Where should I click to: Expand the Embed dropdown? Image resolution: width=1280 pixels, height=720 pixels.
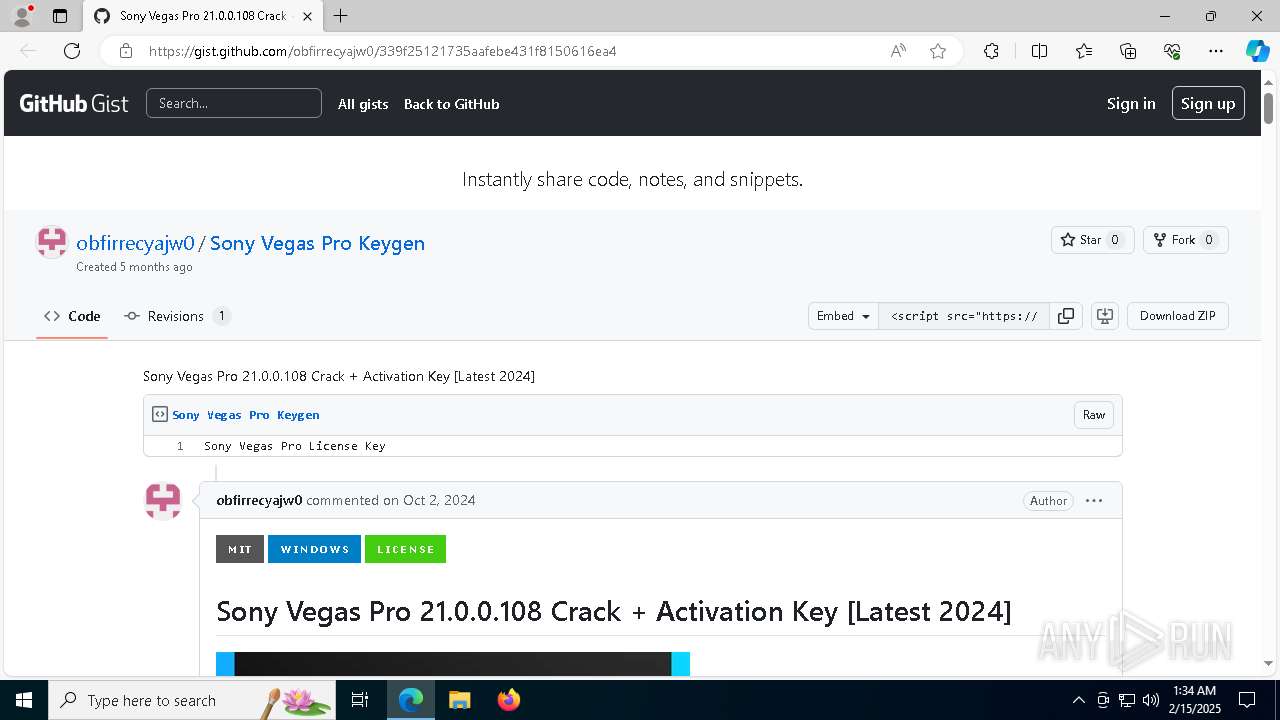(843, 316)
